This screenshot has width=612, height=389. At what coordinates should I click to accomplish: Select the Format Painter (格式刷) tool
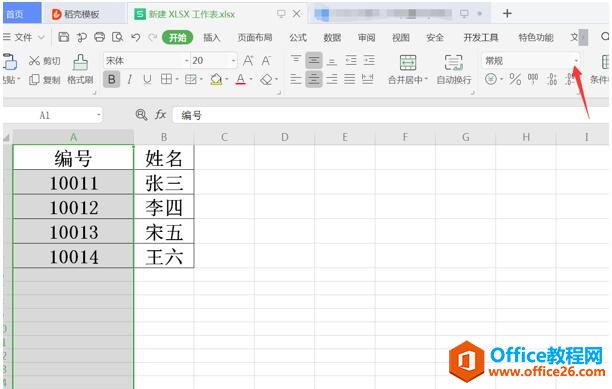click(80, 69)
